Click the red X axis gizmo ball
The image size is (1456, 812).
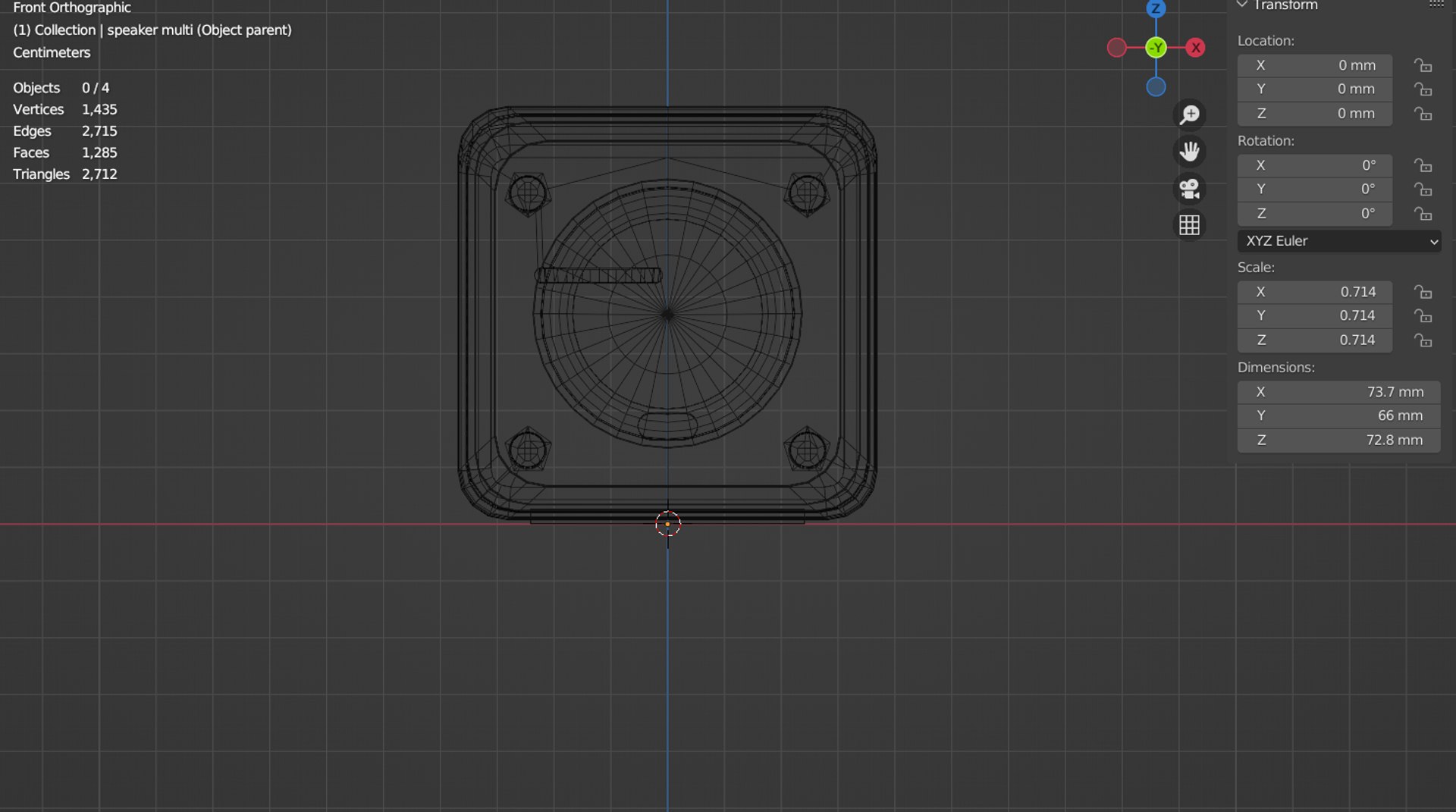(x=1196, y=48)
